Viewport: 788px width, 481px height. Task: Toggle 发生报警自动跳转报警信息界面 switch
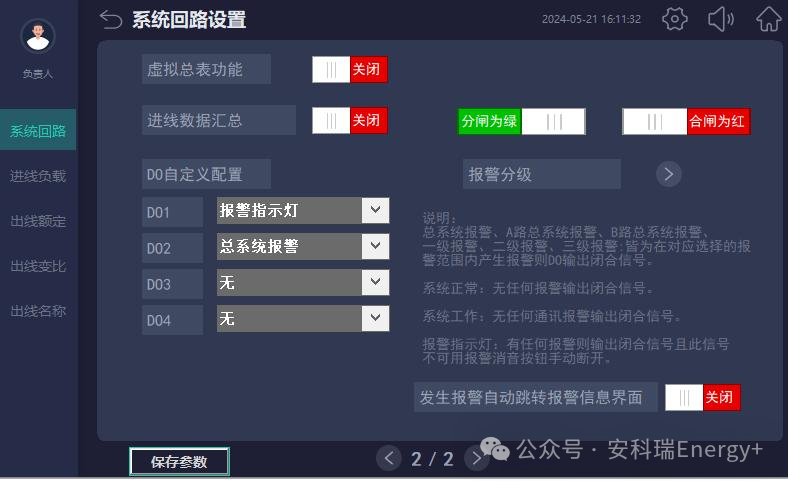coord(703,398)
